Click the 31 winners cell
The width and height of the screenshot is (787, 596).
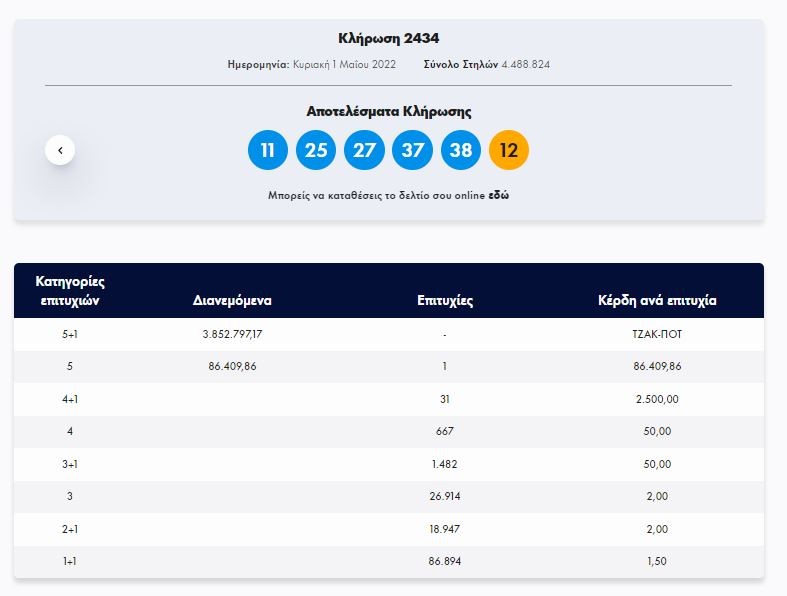(445, 399)
